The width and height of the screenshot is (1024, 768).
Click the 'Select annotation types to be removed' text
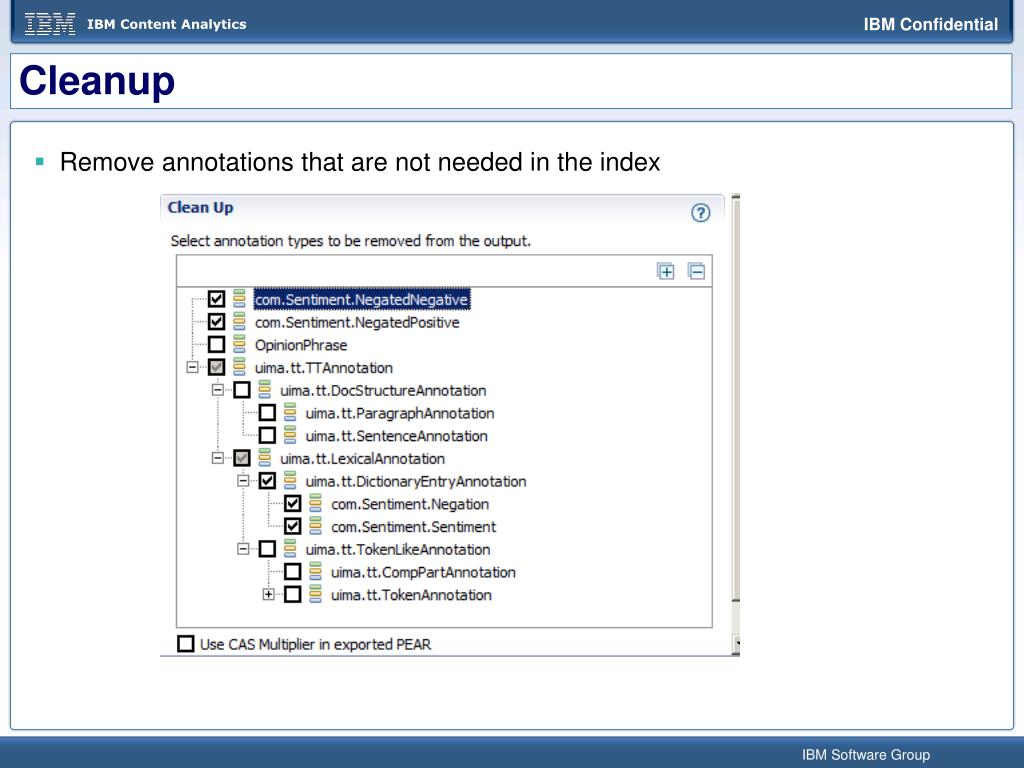[351, 241]
